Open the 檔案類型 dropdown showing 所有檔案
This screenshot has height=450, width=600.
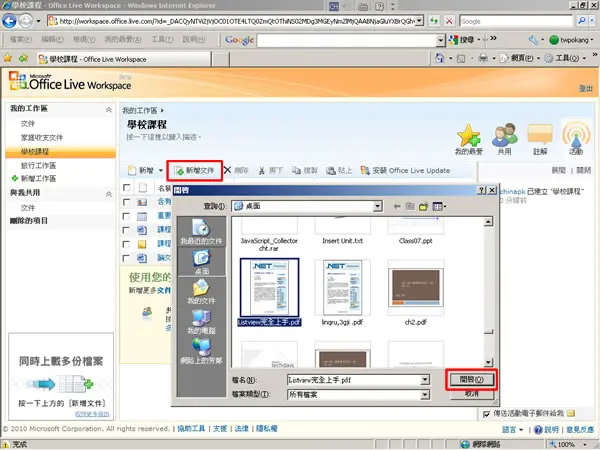click(x=425, y=395)
